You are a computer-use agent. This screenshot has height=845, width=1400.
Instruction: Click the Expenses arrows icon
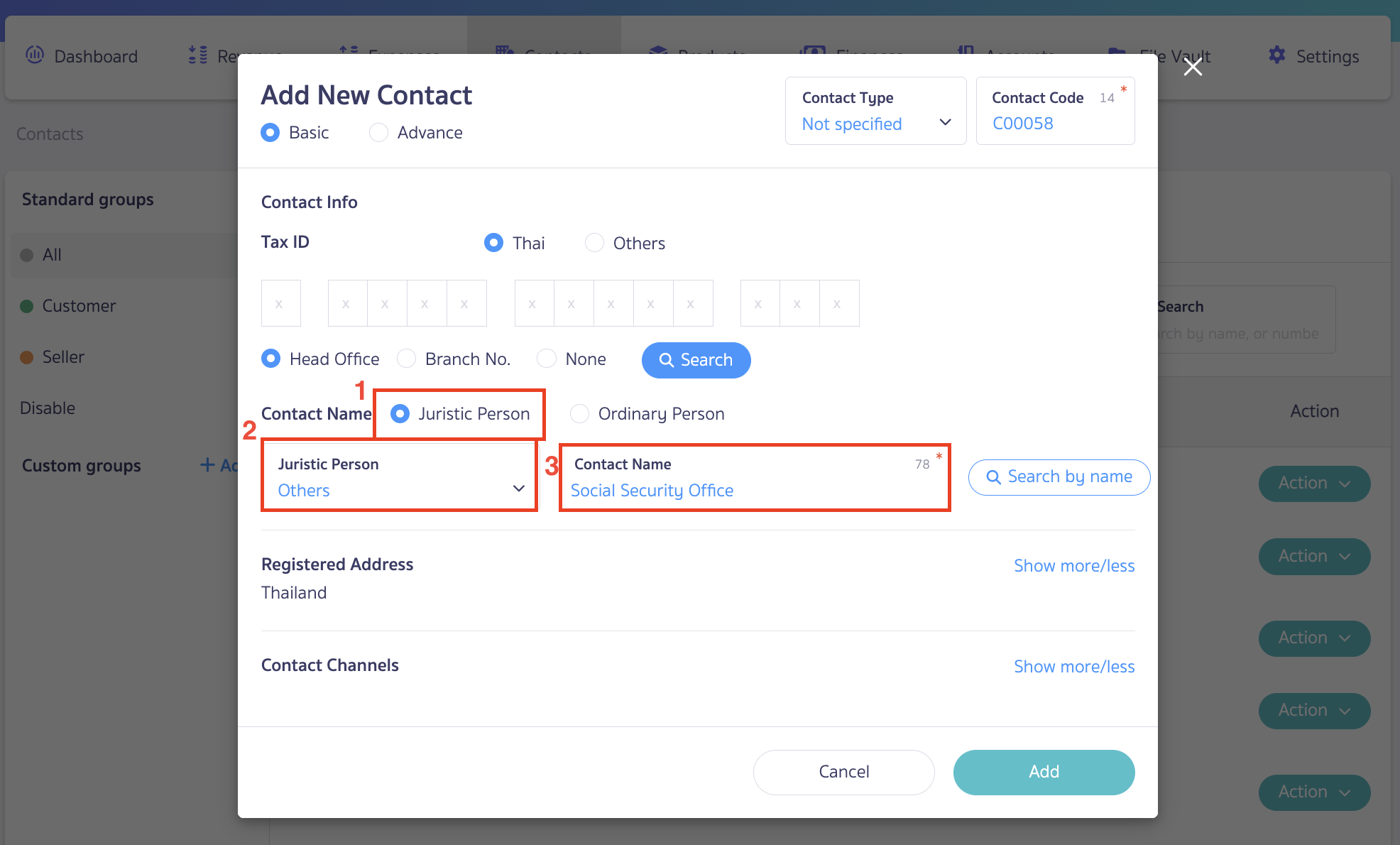(x=347, y=53)
